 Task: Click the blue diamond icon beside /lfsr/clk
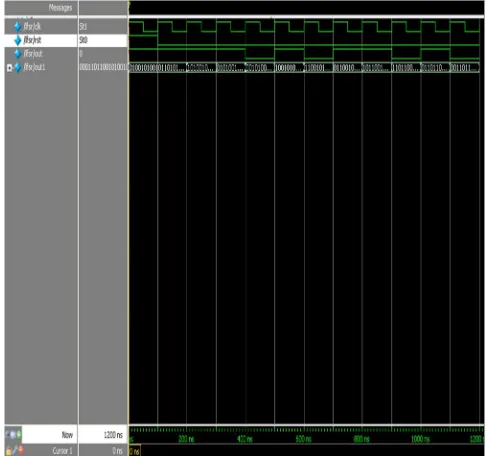[x=17, y=26]
